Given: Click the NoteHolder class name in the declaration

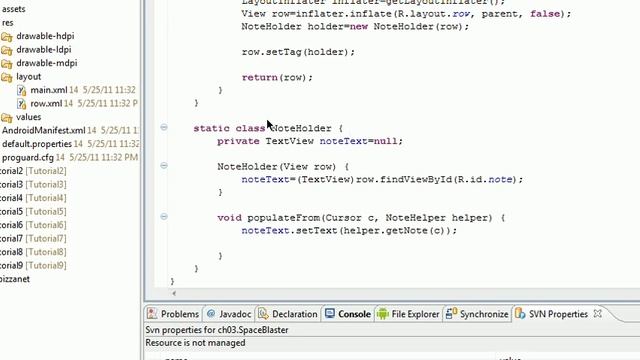Looking at the screenshot, I should 301,128.
